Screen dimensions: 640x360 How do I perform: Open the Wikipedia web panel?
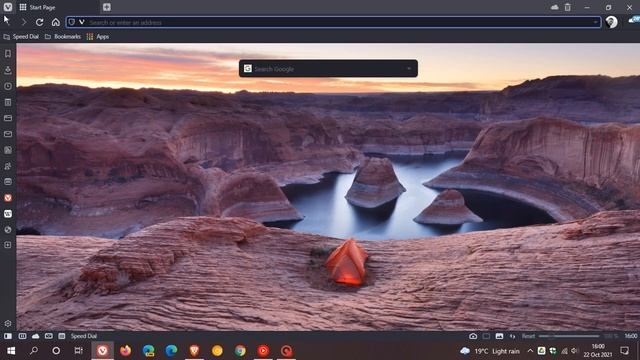coord(8,213)
